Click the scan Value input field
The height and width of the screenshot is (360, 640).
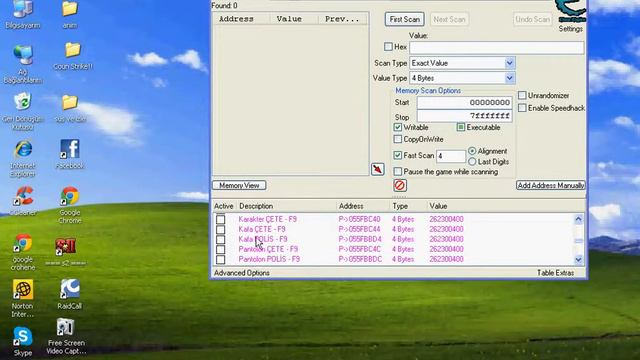click(497, 47)
